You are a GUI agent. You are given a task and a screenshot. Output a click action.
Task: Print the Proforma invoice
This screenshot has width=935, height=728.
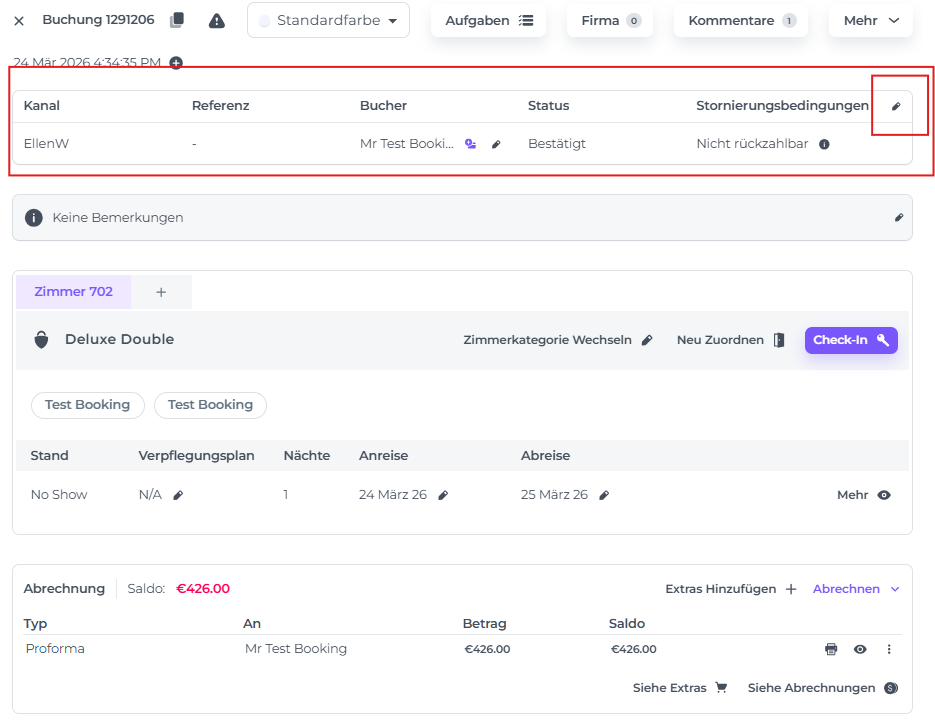[x=830, y=649]
